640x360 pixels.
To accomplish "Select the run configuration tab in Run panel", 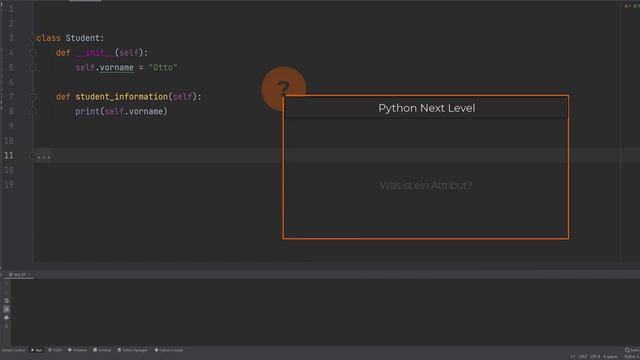I will (19, 275).
